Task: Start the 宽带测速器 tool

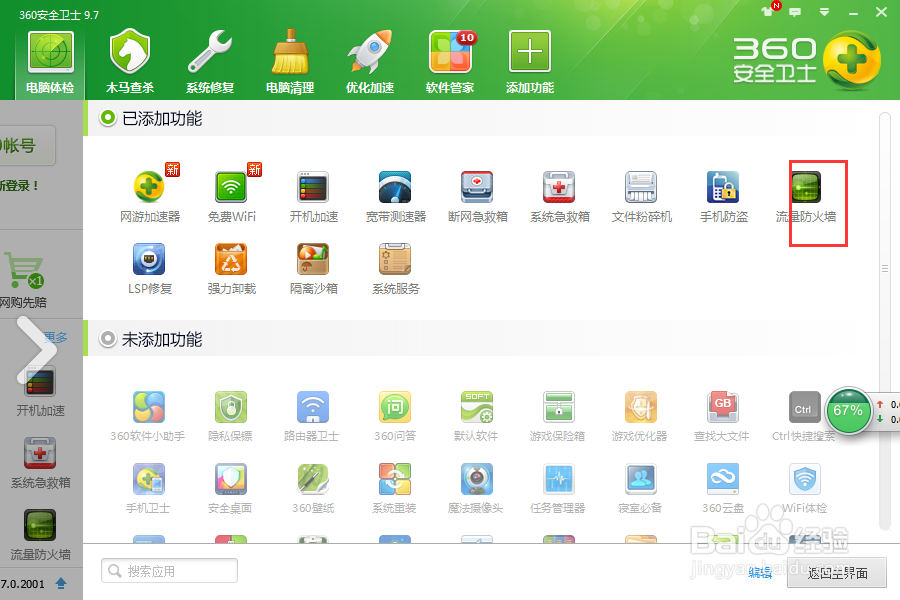Action: click(x=395, y=197)
